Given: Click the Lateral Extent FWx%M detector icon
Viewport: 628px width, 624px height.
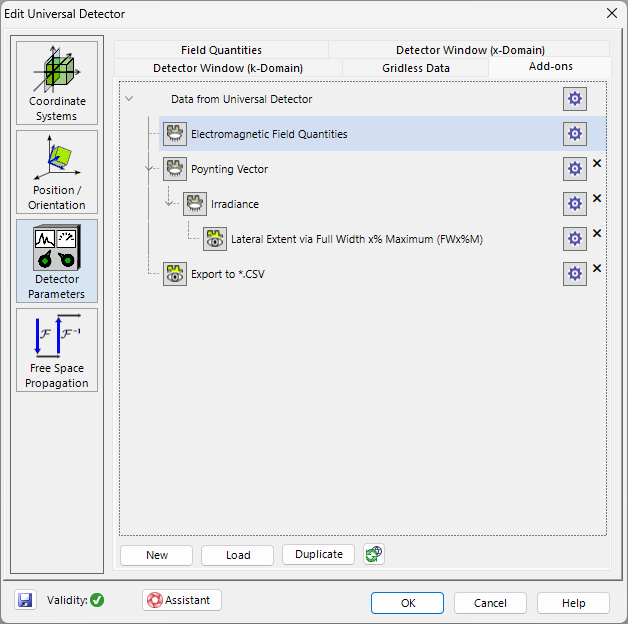Looking at the screenshot, I should click(x=215, y=239).
